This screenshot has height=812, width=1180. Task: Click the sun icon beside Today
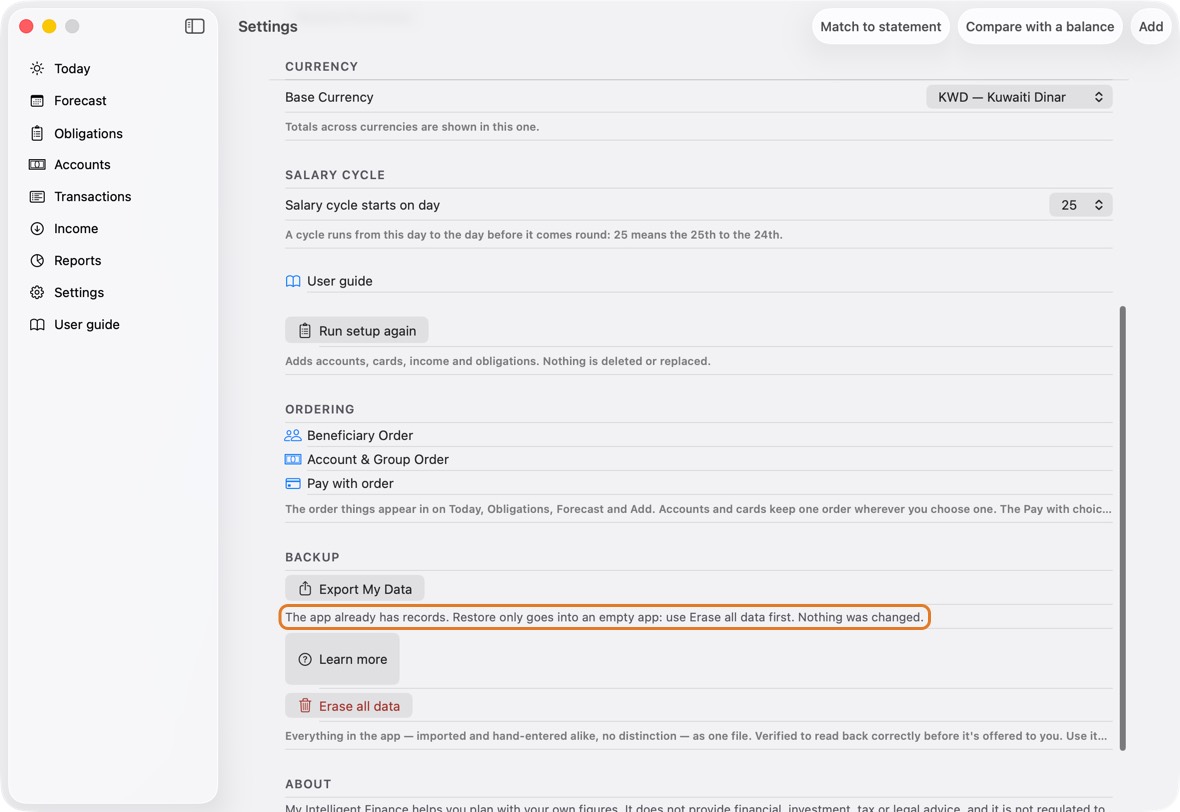(37, 68)
